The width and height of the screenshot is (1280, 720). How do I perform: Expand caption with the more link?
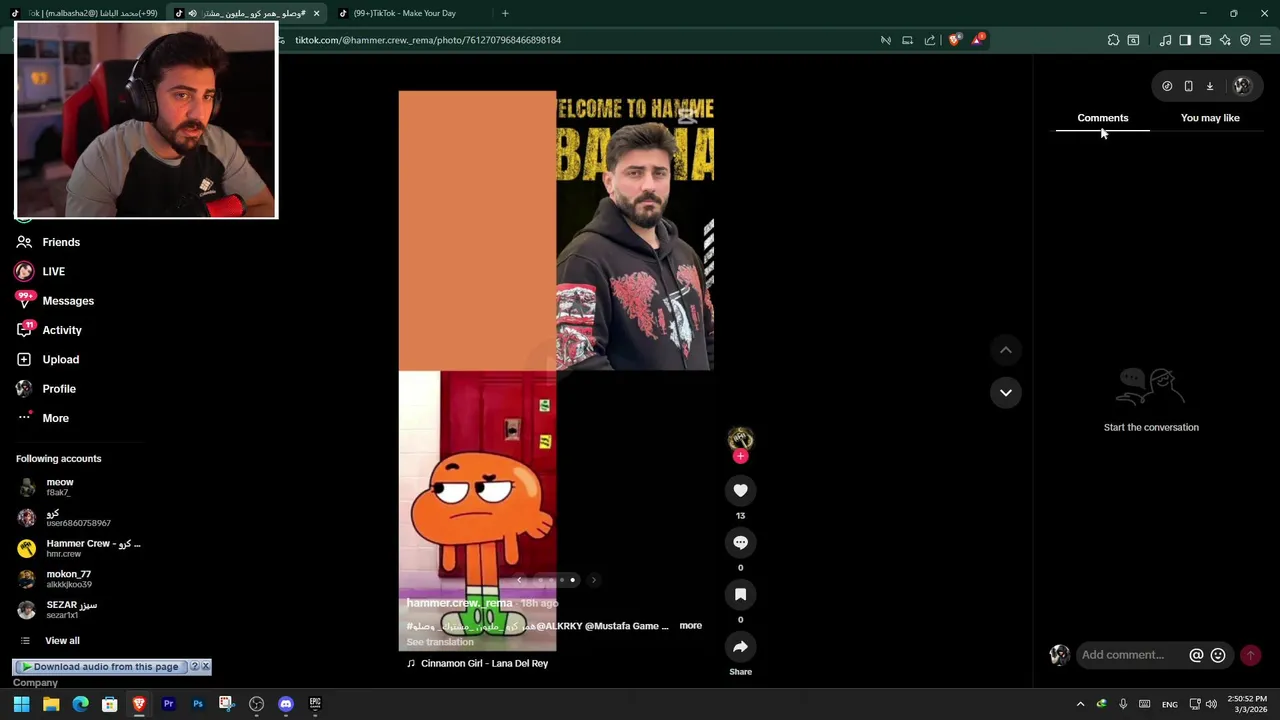pos(691,626)
